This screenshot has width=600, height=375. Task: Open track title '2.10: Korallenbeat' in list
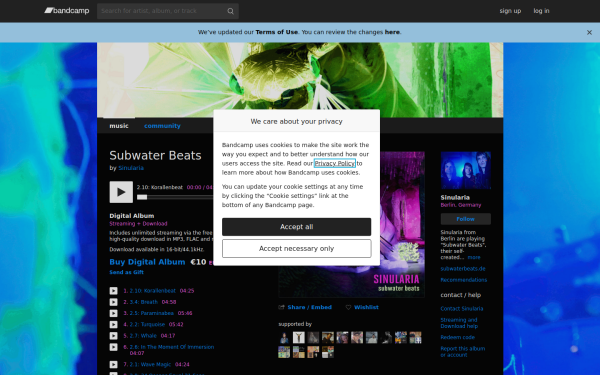[x=152, y=291]
